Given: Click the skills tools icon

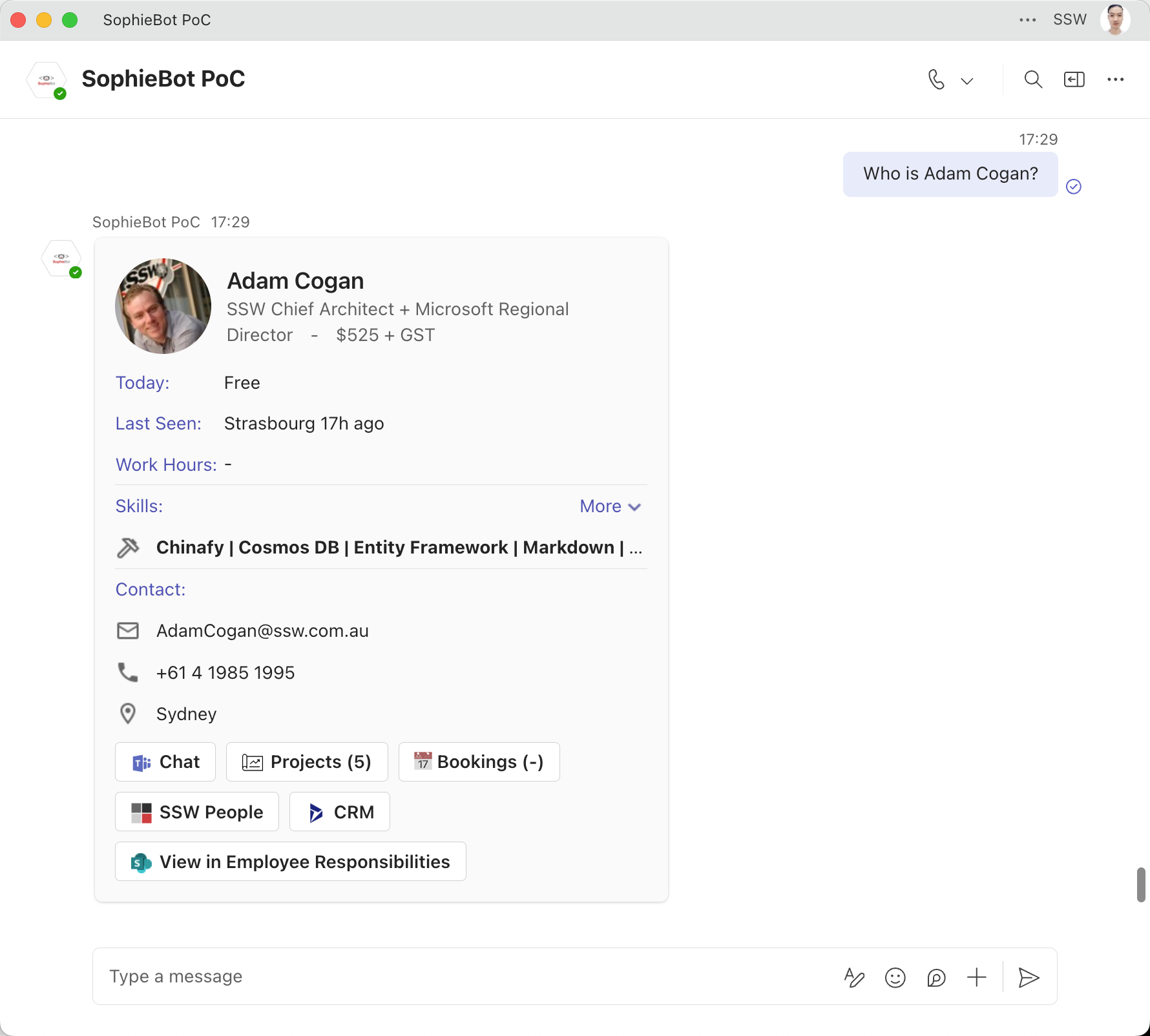Looking at the screenshot, I should click(128, 548).
